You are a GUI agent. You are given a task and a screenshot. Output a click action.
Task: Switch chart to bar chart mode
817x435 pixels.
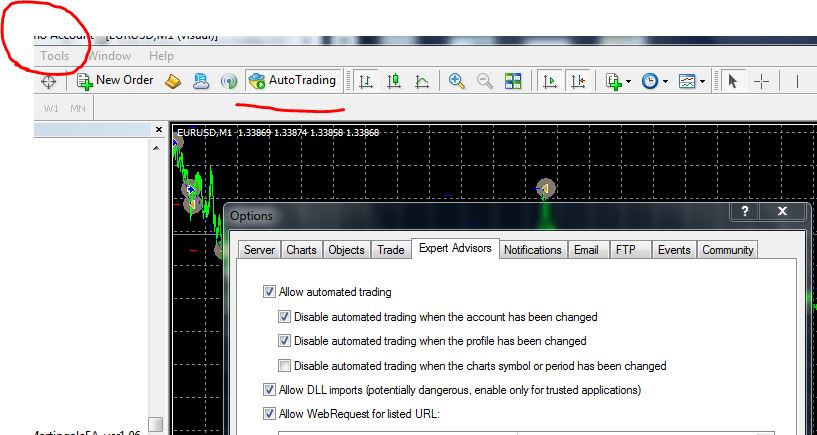366,81
